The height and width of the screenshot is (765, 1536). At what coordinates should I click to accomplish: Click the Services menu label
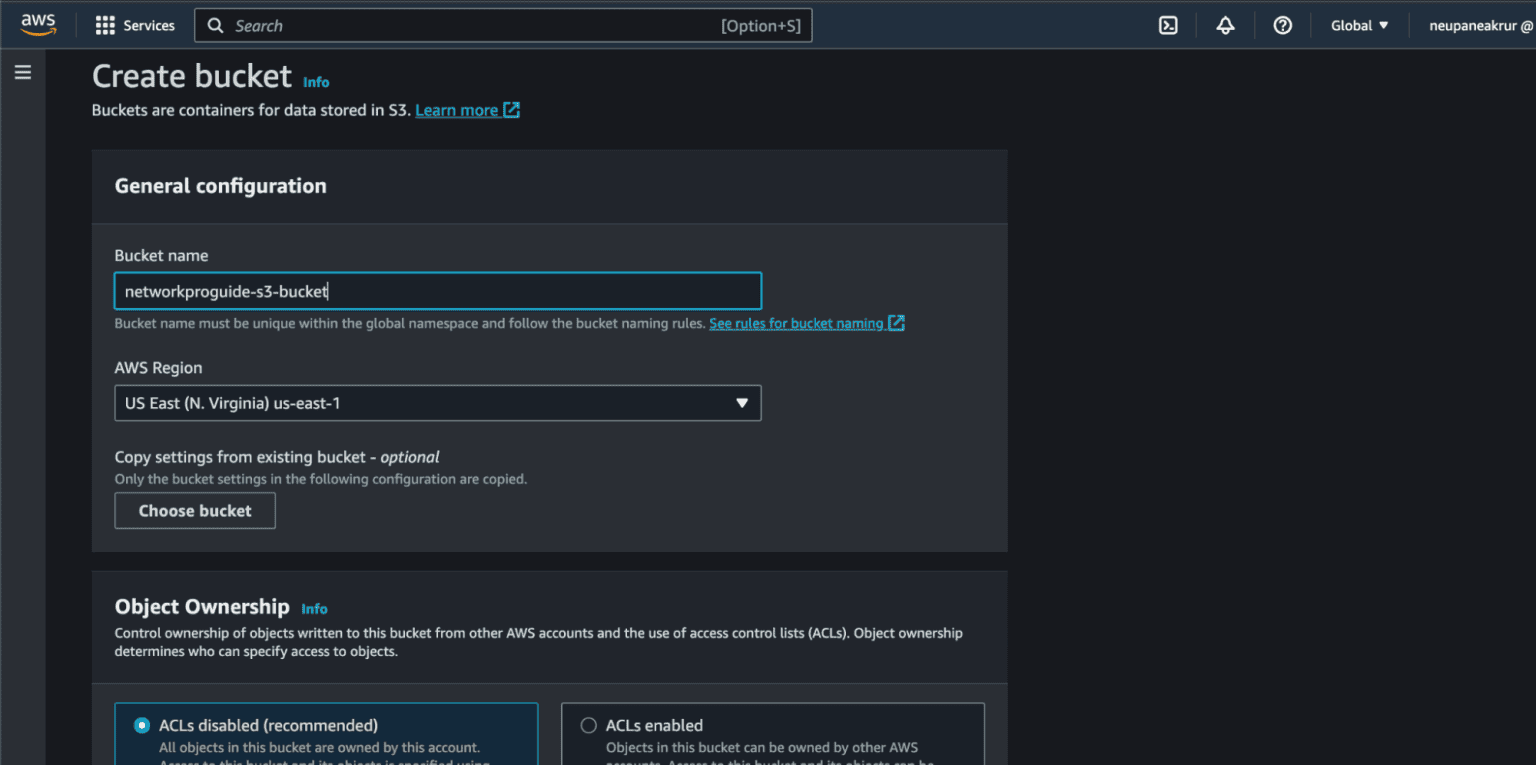[x=149, y=26]
